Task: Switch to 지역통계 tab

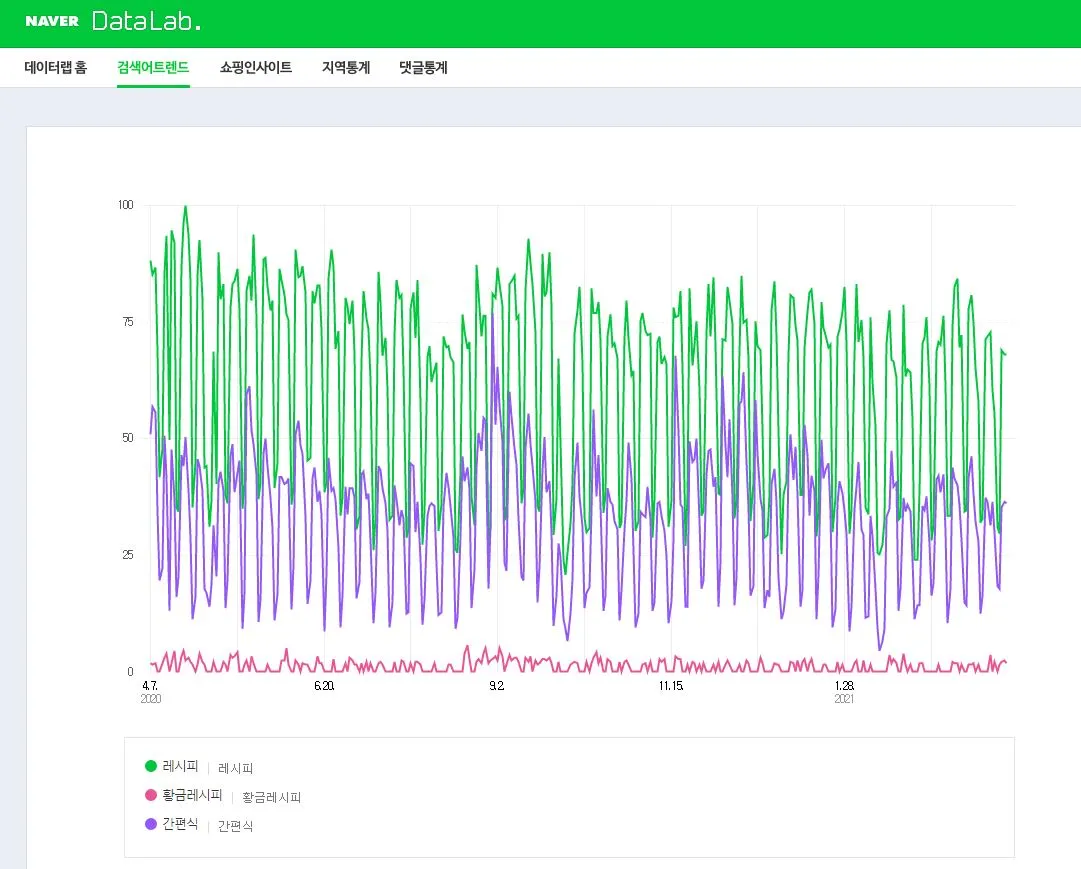Action: tap(346, 68)
